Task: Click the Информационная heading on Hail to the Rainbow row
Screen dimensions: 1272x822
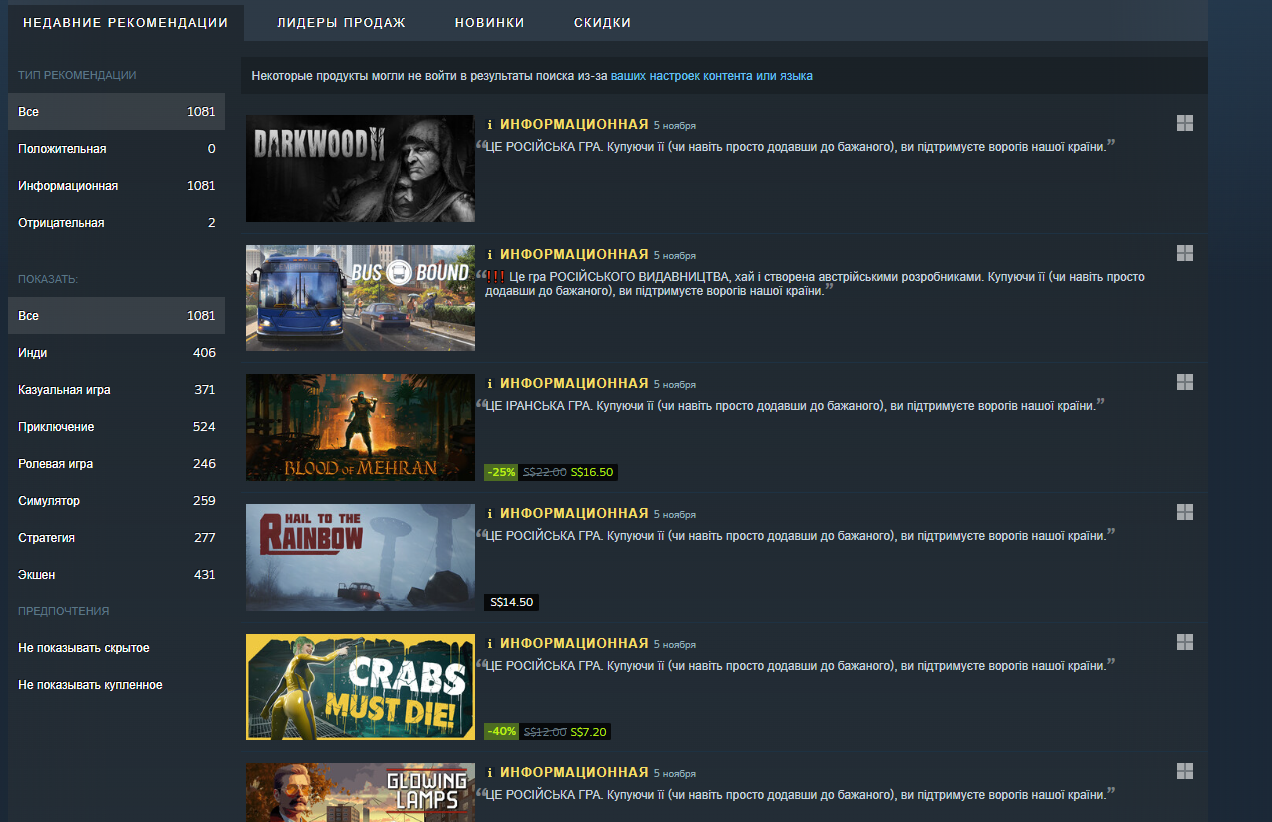Action: point(574,513)
